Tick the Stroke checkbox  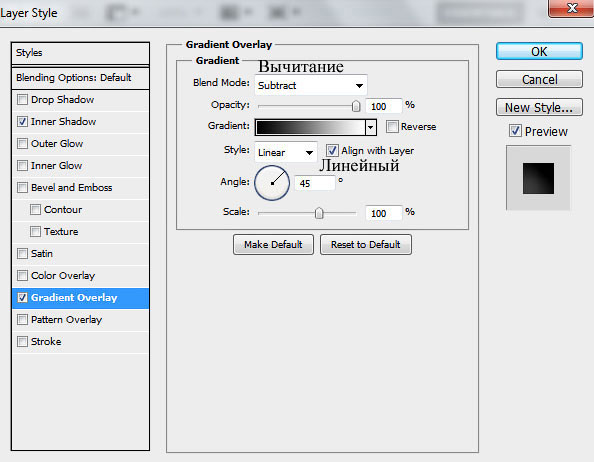tap(22, 342)
